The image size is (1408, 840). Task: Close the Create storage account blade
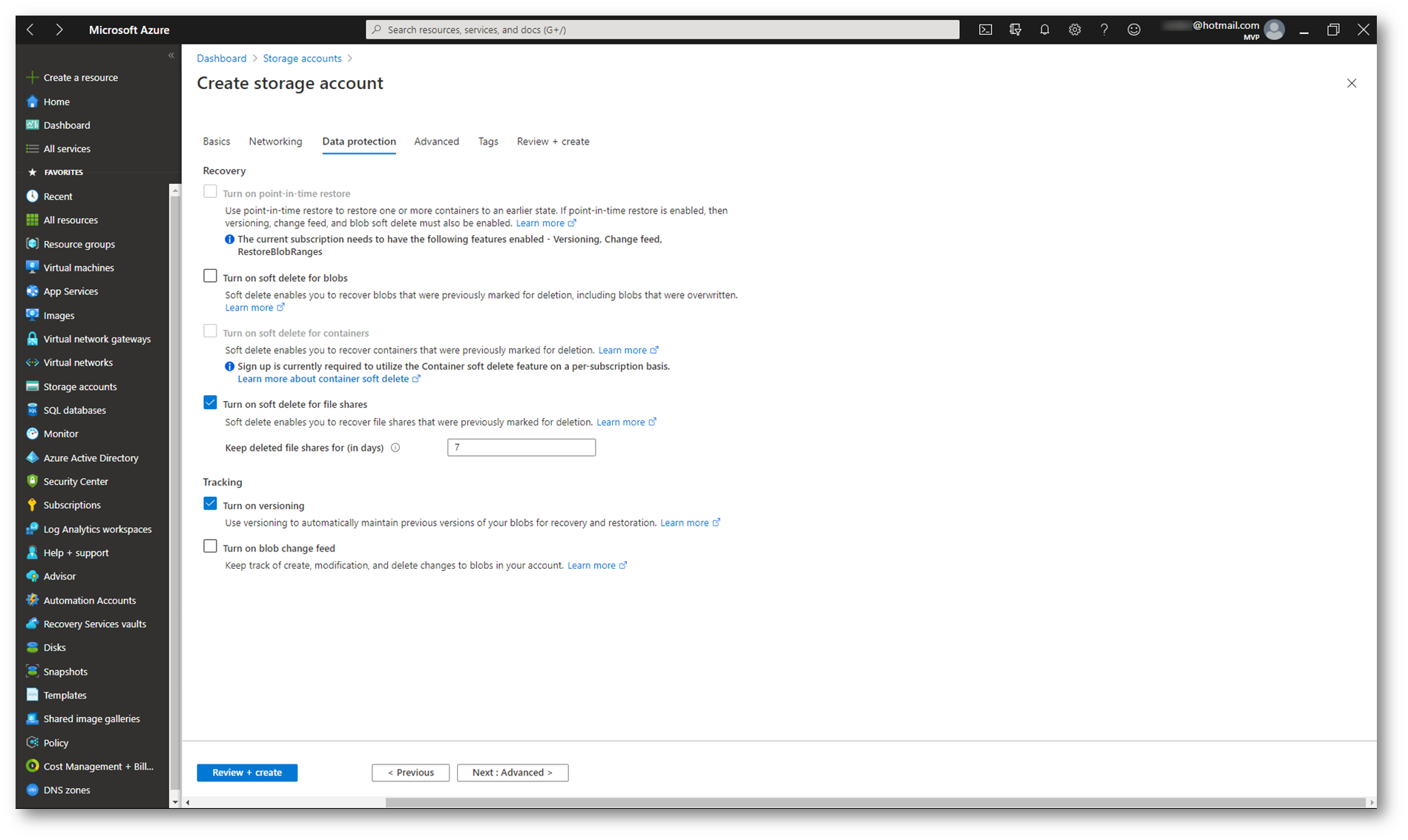pos(1352,83)
